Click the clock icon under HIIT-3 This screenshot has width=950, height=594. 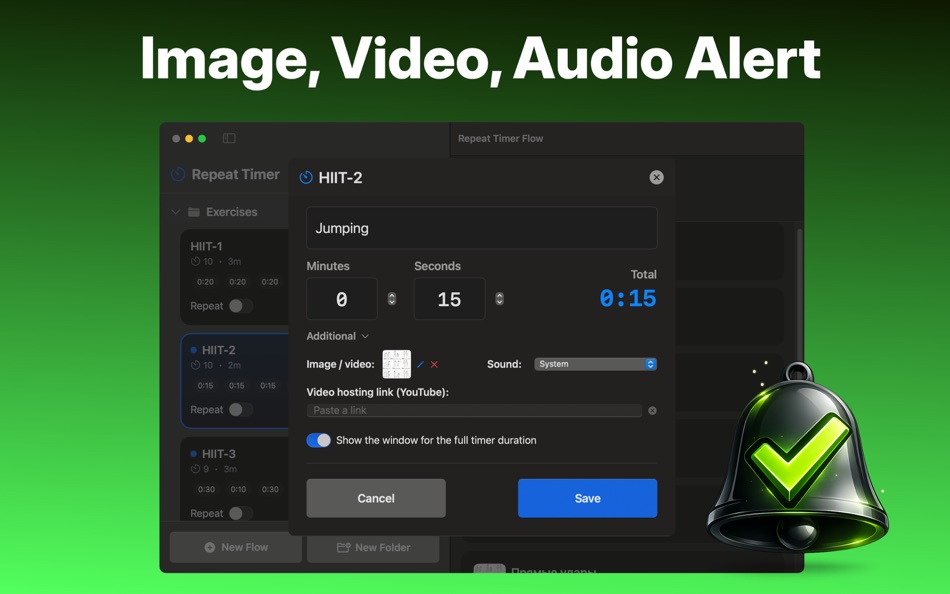195,469
